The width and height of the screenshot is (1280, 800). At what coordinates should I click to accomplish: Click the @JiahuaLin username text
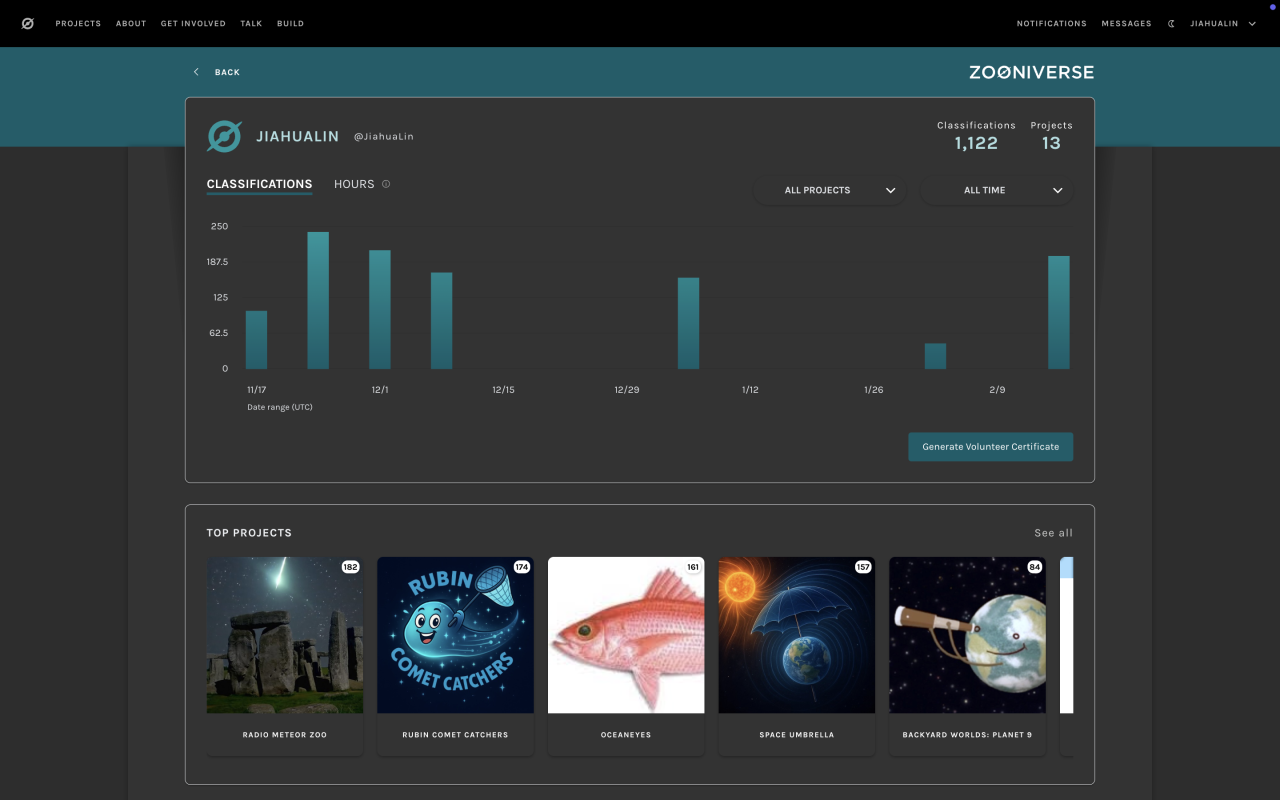tap(383, 137)
